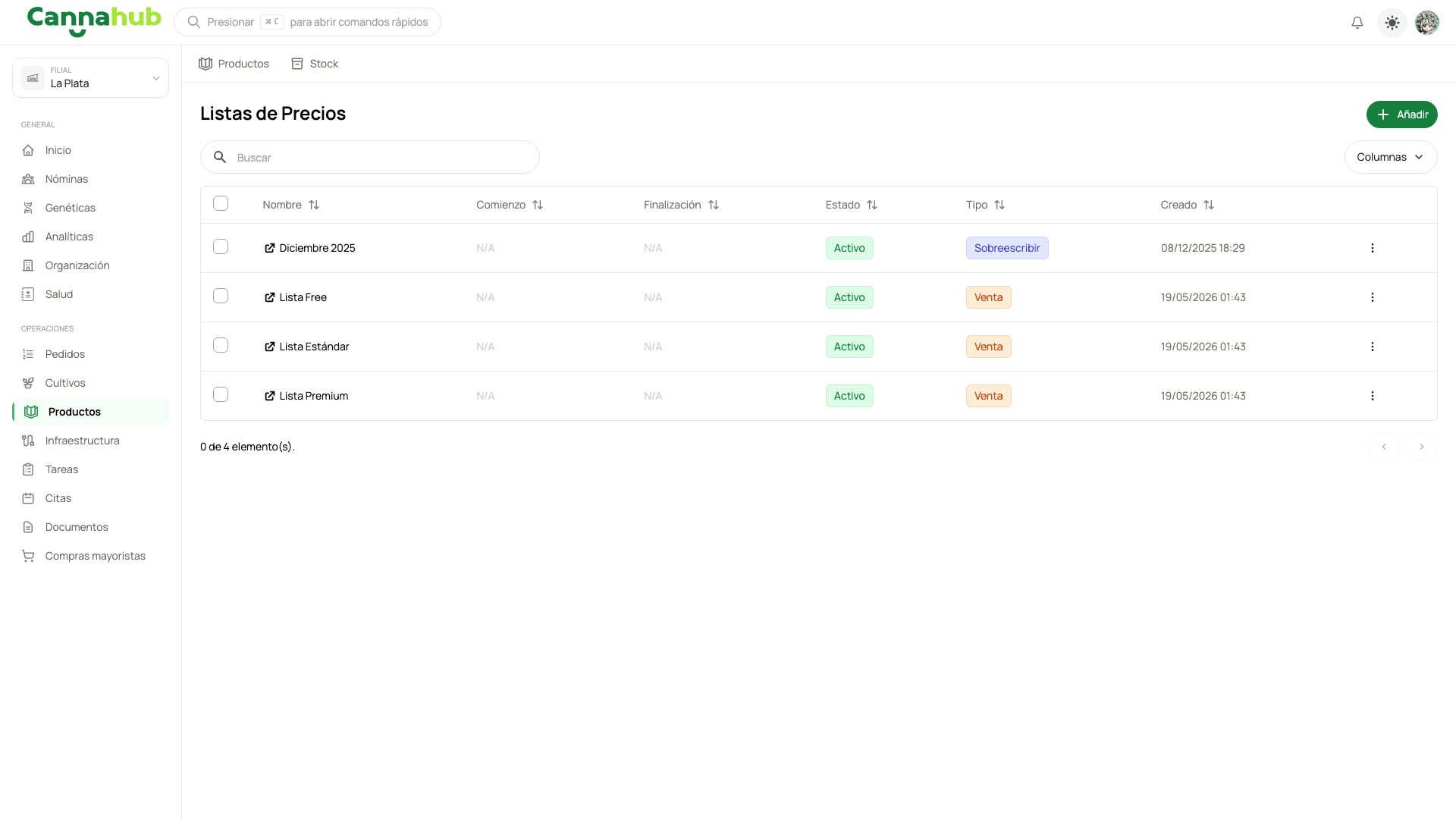Screen dimensions: 1456x819
Task: Go to Pedidos in sidebar
Action: pos(90,354)
